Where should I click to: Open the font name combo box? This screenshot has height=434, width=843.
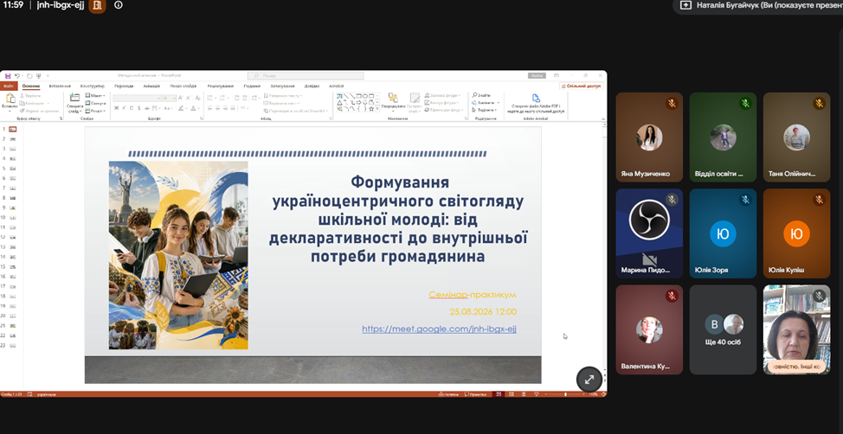[137, 98]
